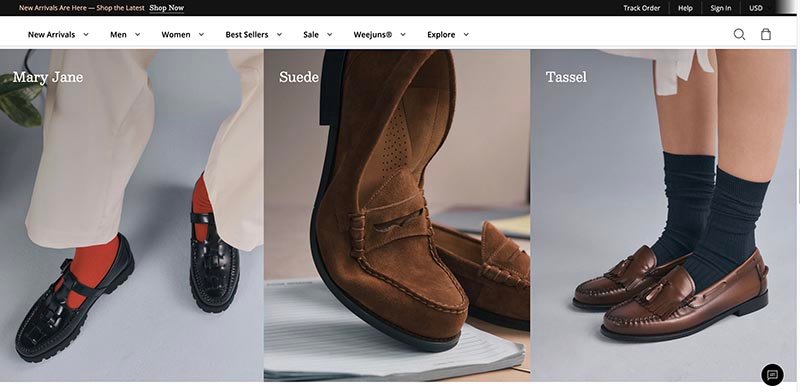The width and height of the screenshot is (800, 392).
Task: Change currency via USD selector
Action: tap(756, 8)
